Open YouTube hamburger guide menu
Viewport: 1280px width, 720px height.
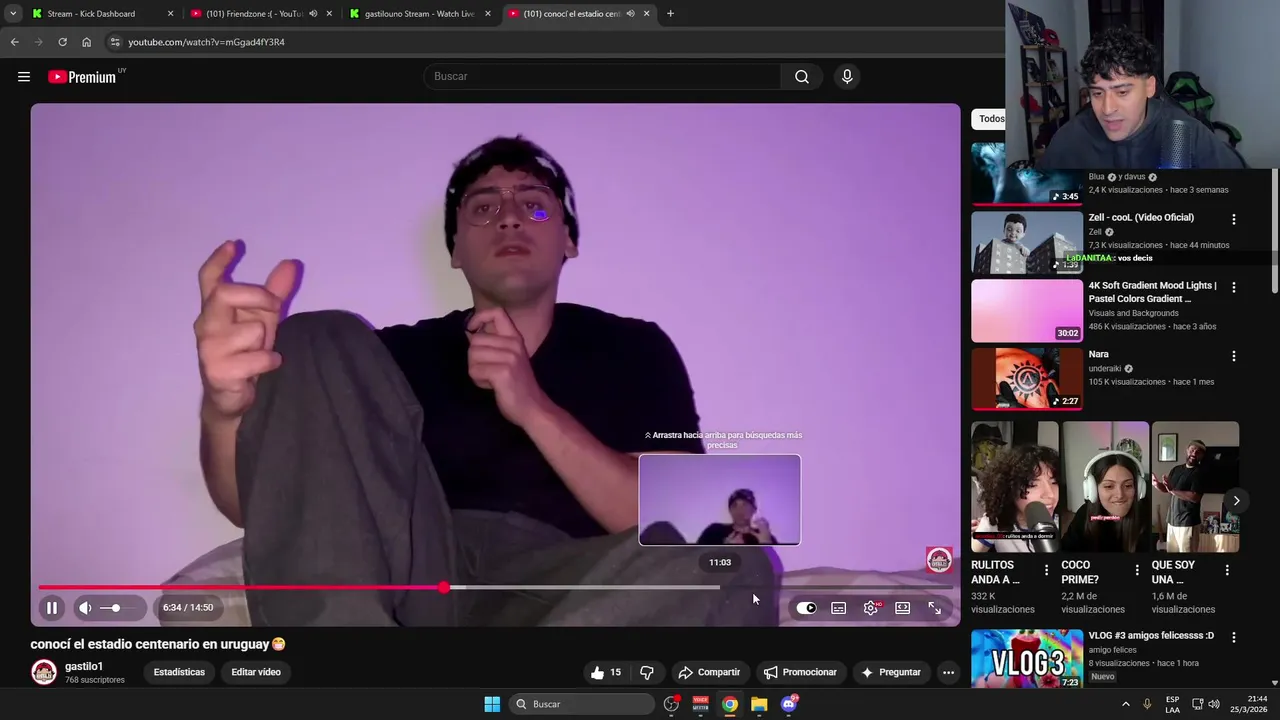(24, 77)
